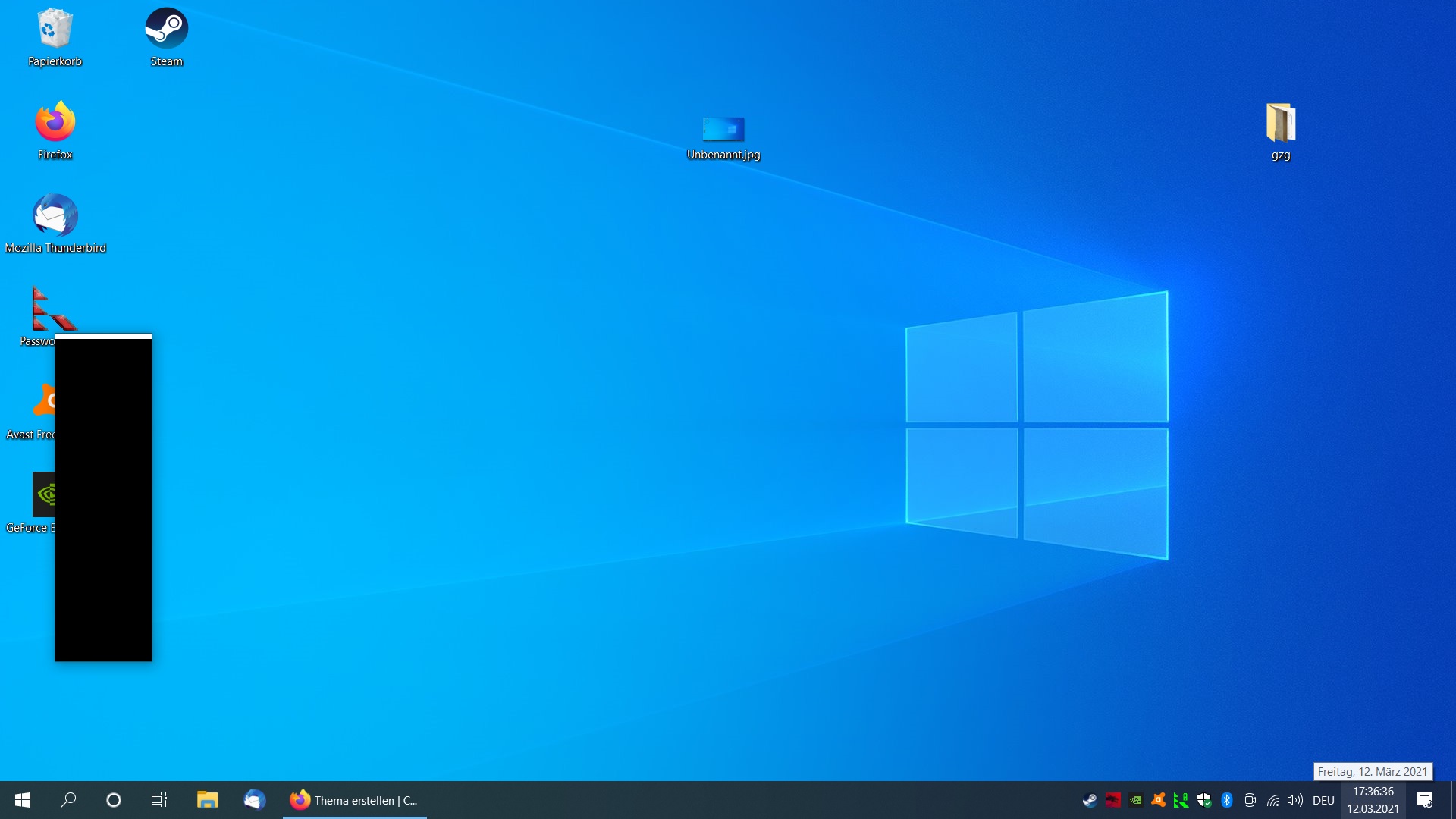Select the gzg folder on desktop
1456x819 pixels.
click(x=1281, y=124)
